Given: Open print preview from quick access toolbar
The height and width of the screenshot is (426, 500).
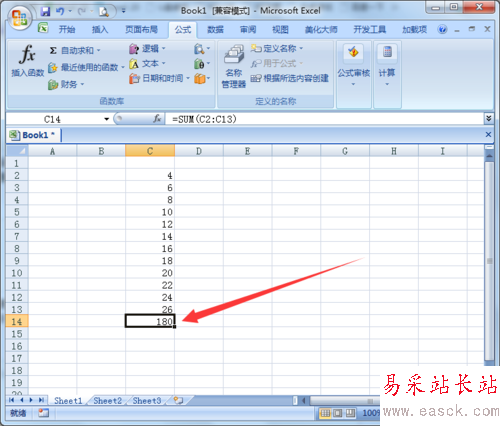Looking at the screenshot, I should (104, 12).
